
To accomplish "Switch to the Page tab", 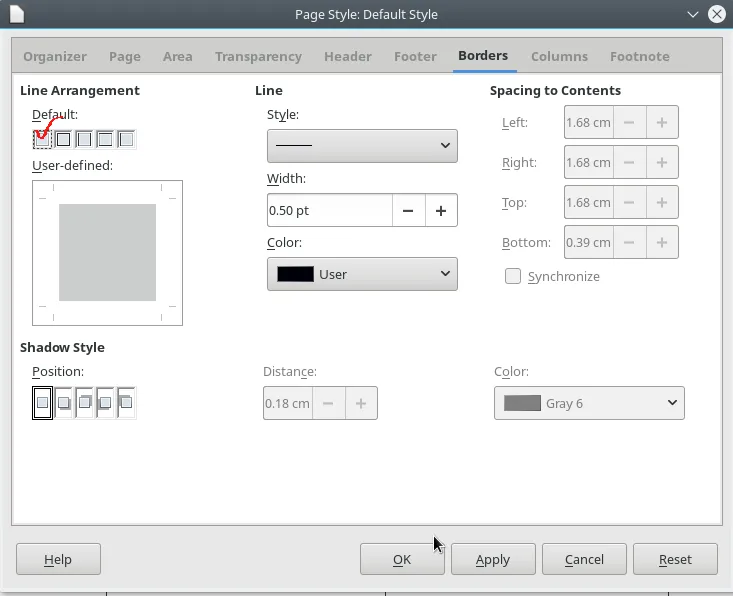I will tap(125, 57).
